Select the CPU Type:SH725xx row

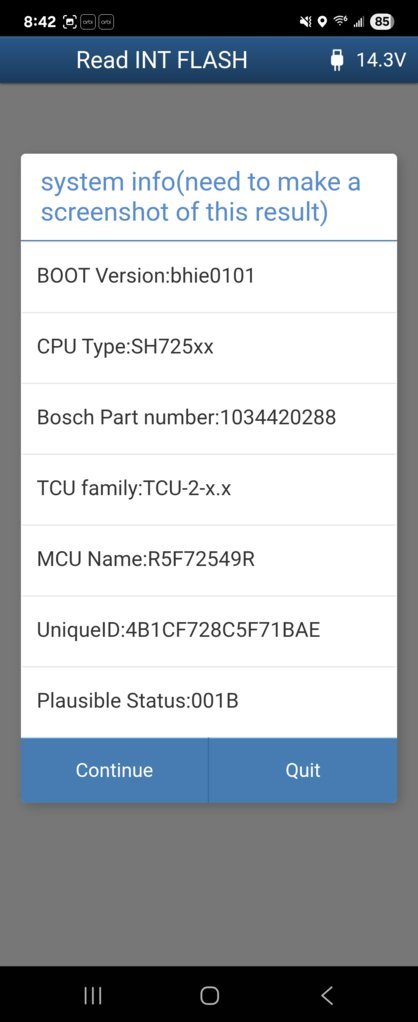pos(209,347)
